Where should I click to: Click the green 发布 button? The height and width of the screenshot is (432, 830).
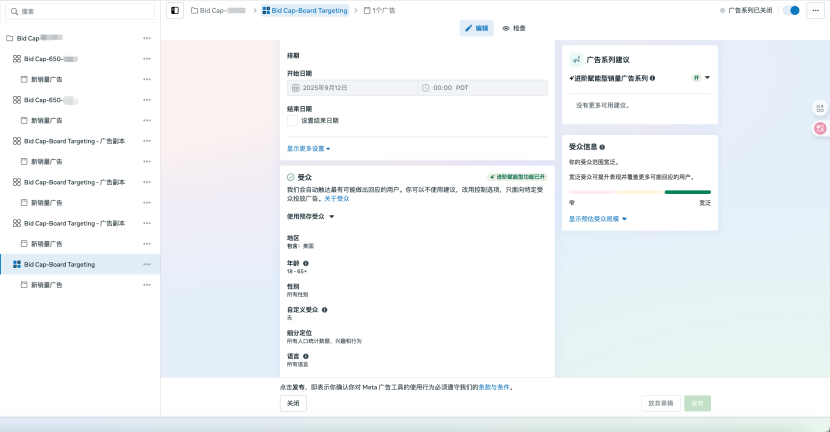[x=697, y=403]
